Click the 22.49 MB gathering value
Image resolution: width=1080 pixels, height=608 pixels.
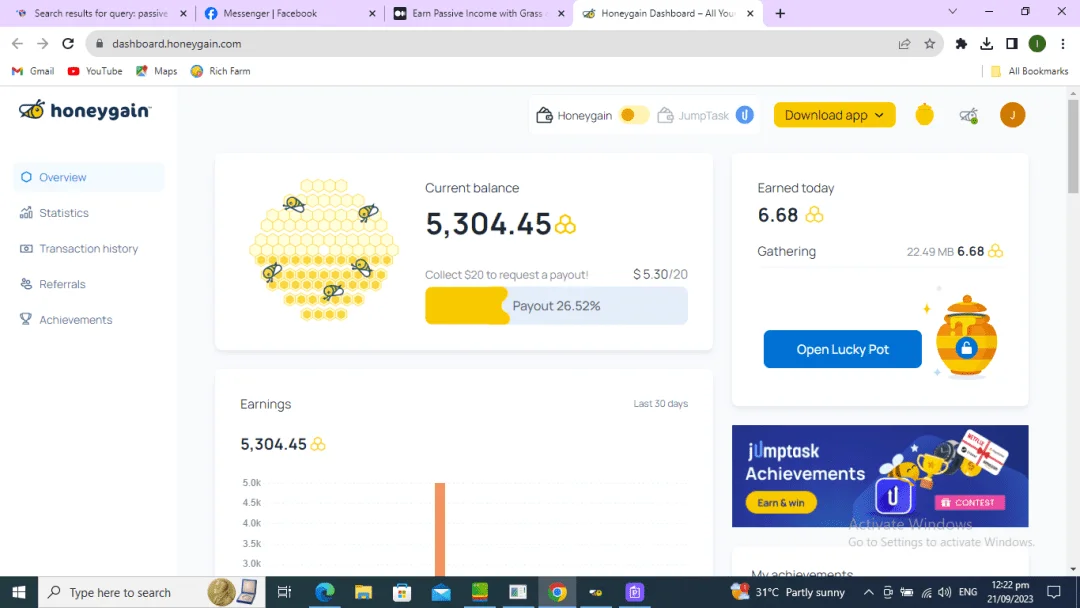pos(930,252)
